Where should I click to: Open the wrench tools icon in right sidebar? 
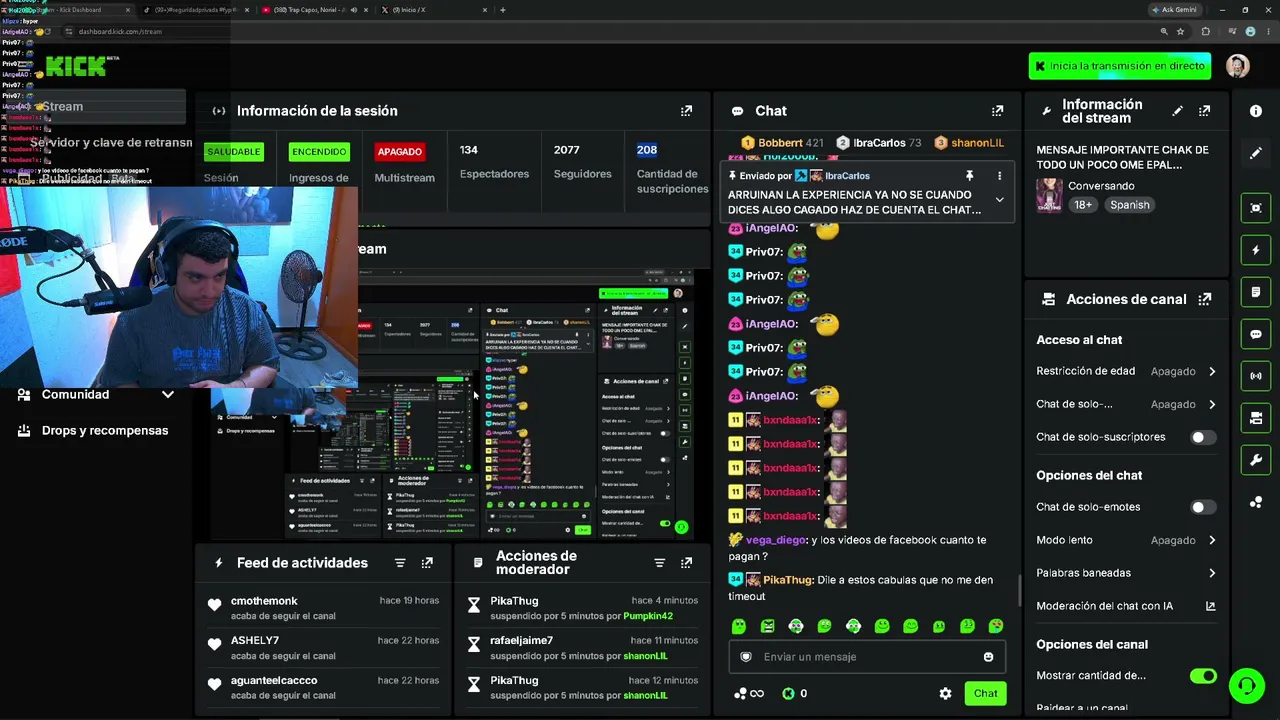tap(1256, 460)
